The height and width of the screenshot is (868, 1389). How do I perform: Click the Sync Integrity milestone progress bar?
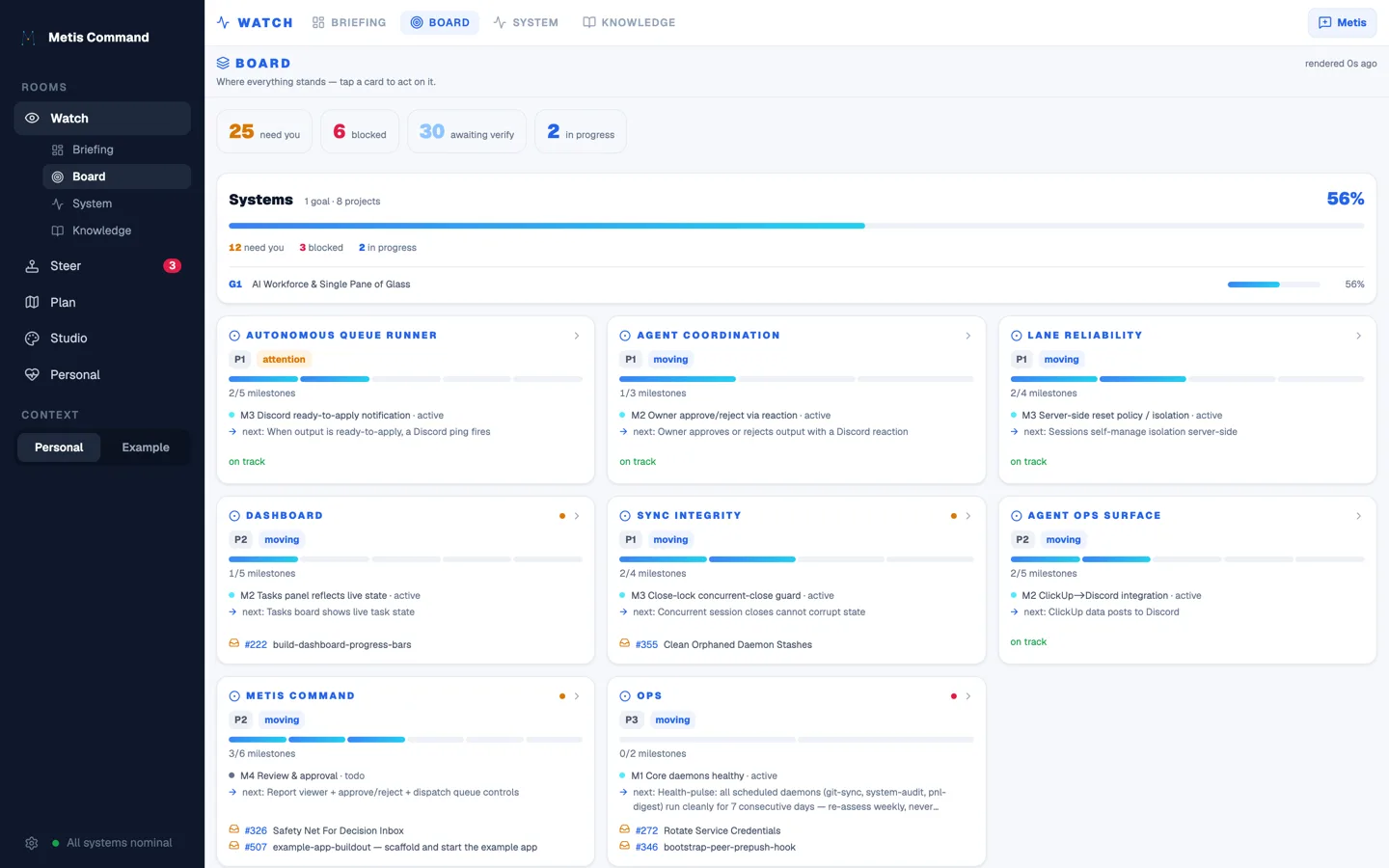[x=797, y=559]
